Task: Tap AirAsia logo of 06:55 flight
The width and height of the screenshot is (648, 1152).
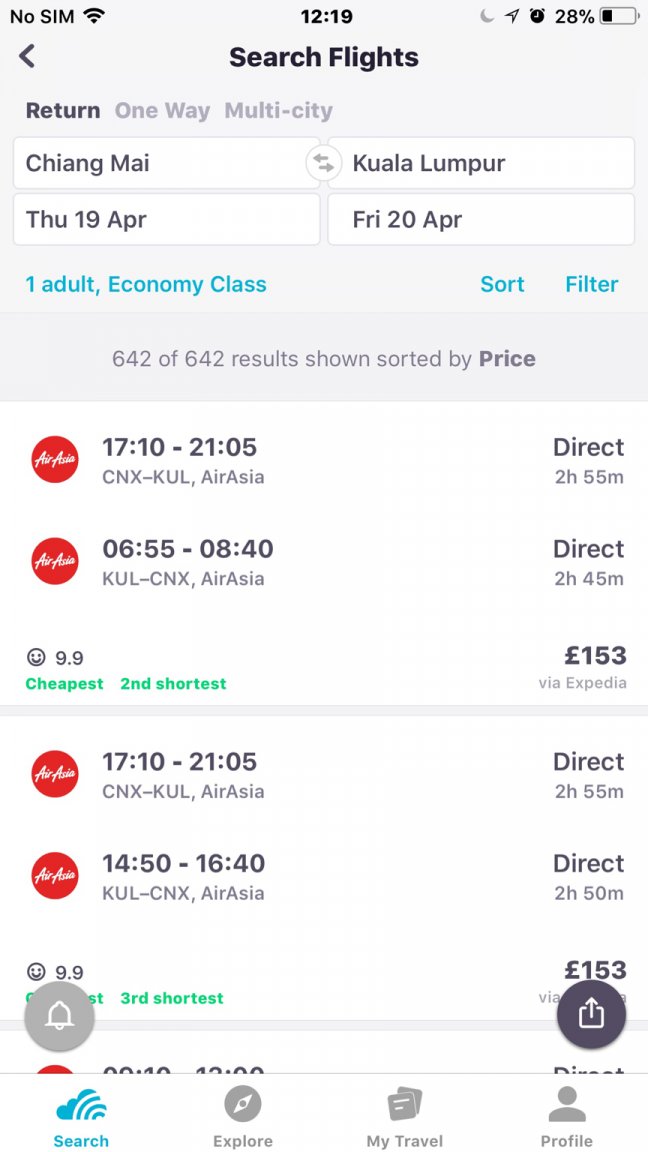Action: [x=55, y=561]
